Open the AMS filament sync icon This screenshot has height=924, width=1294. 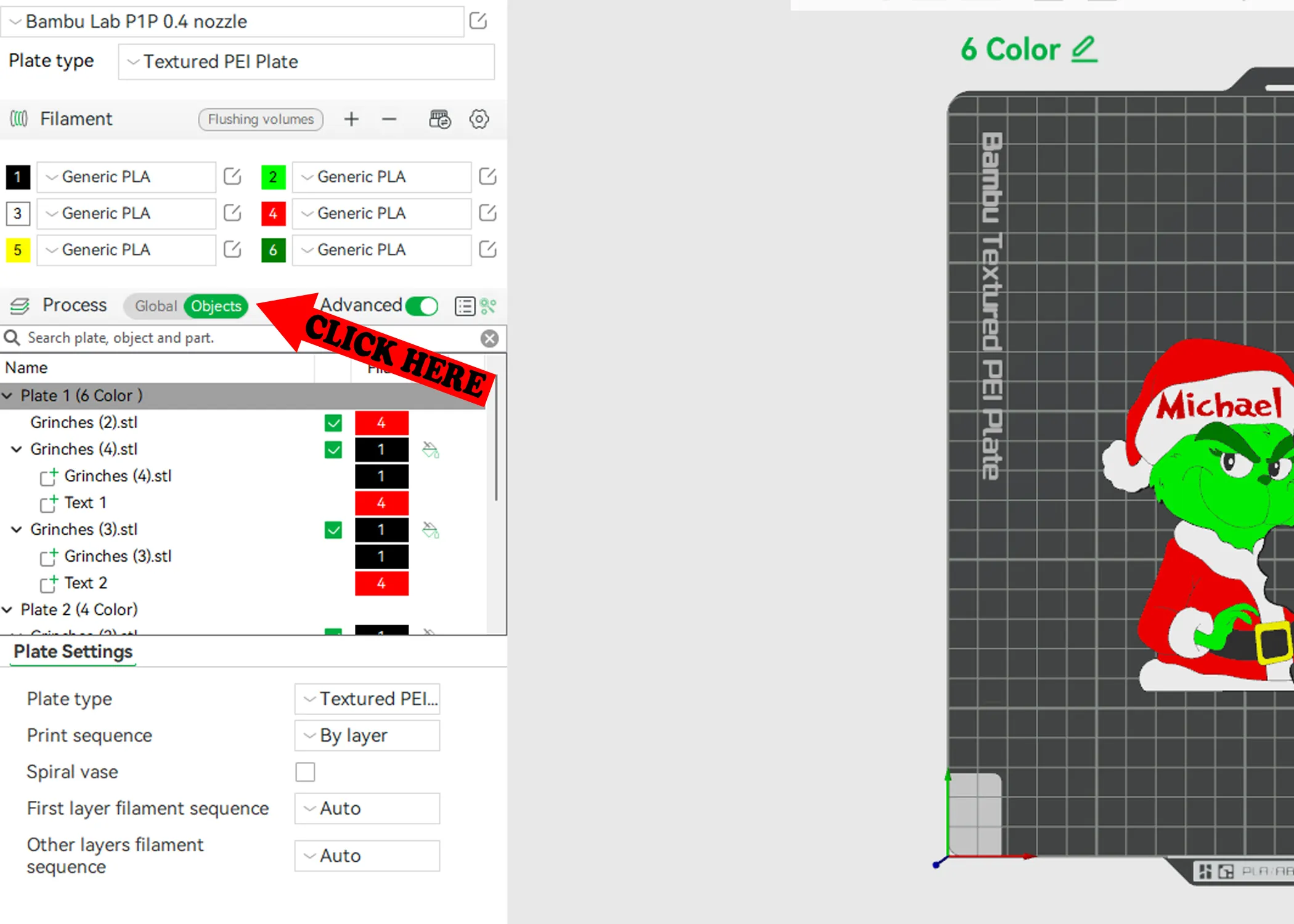point(440,119)
